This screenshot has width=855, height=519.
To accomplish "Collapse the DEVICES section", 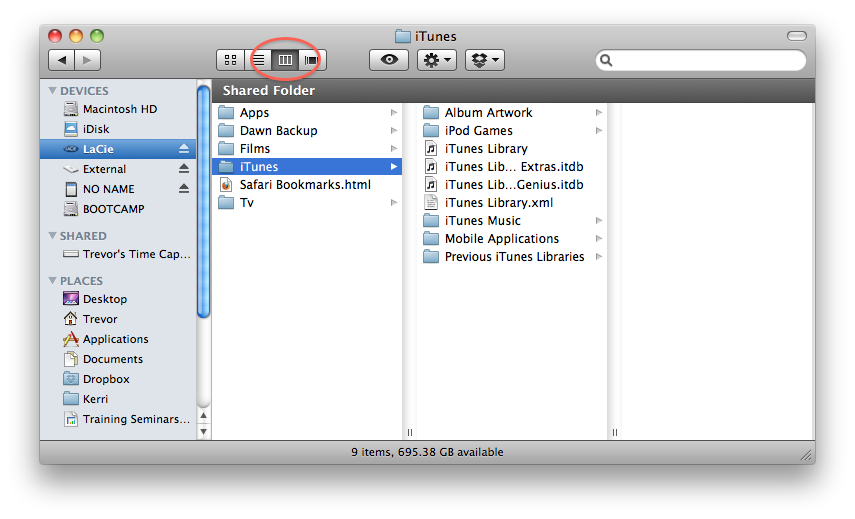I will pyautogui.click(x=53, y=90).
